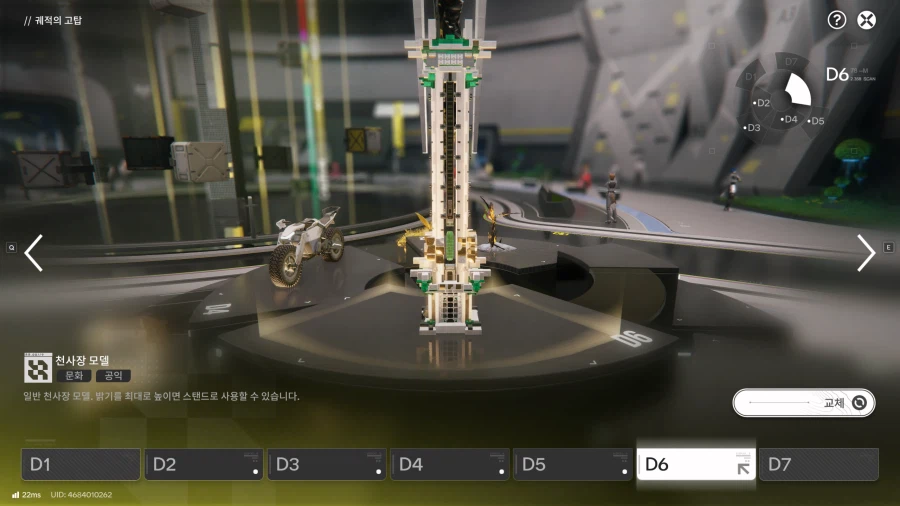Screen dimensions: 900x506
Task: Click the 교체 replace button
Action: (x=803, y=403)
